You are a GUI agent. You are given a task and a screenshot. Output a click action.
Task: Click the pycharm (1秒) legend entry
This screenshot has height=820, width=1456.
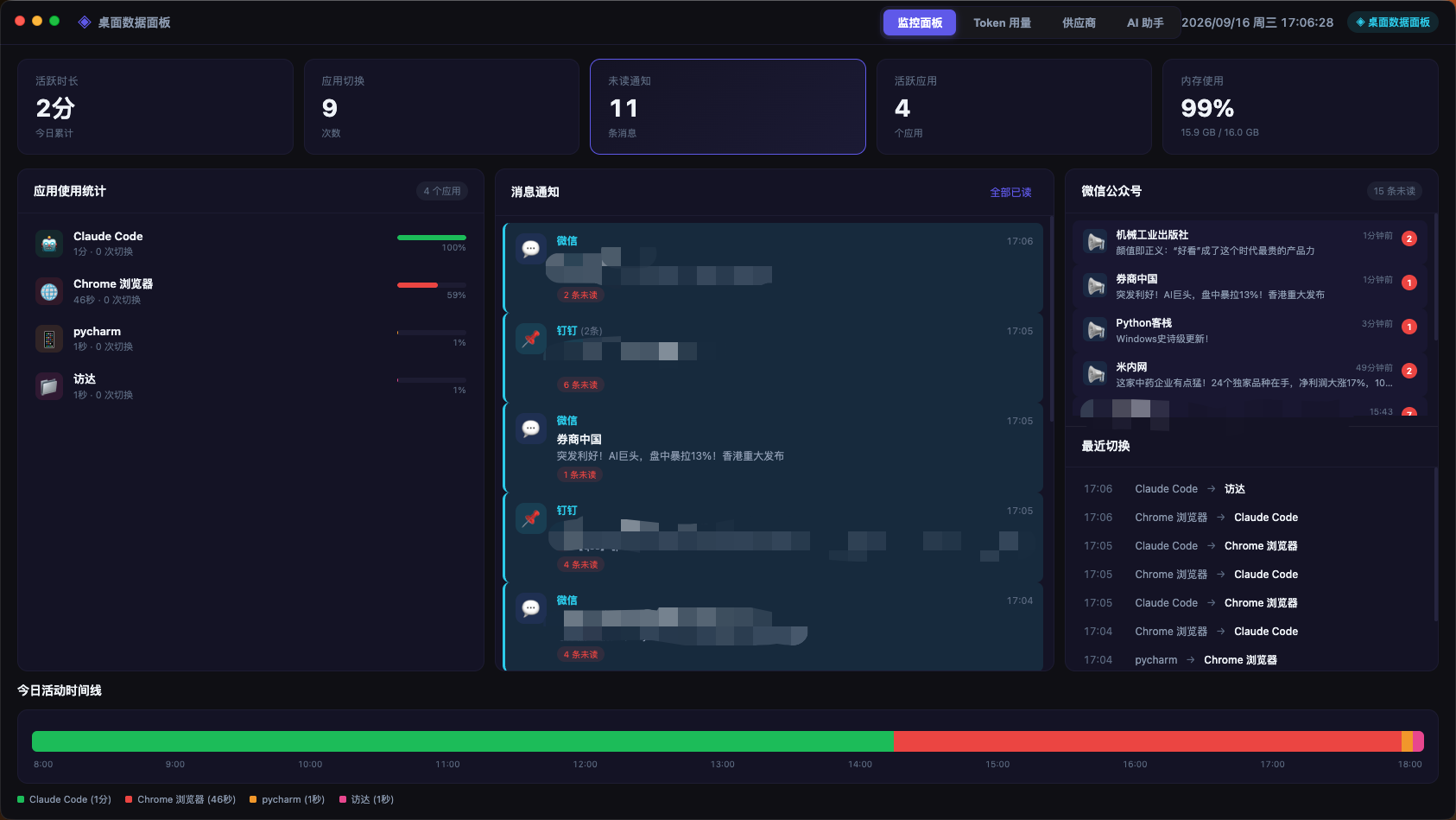click(x=288, y=799)
